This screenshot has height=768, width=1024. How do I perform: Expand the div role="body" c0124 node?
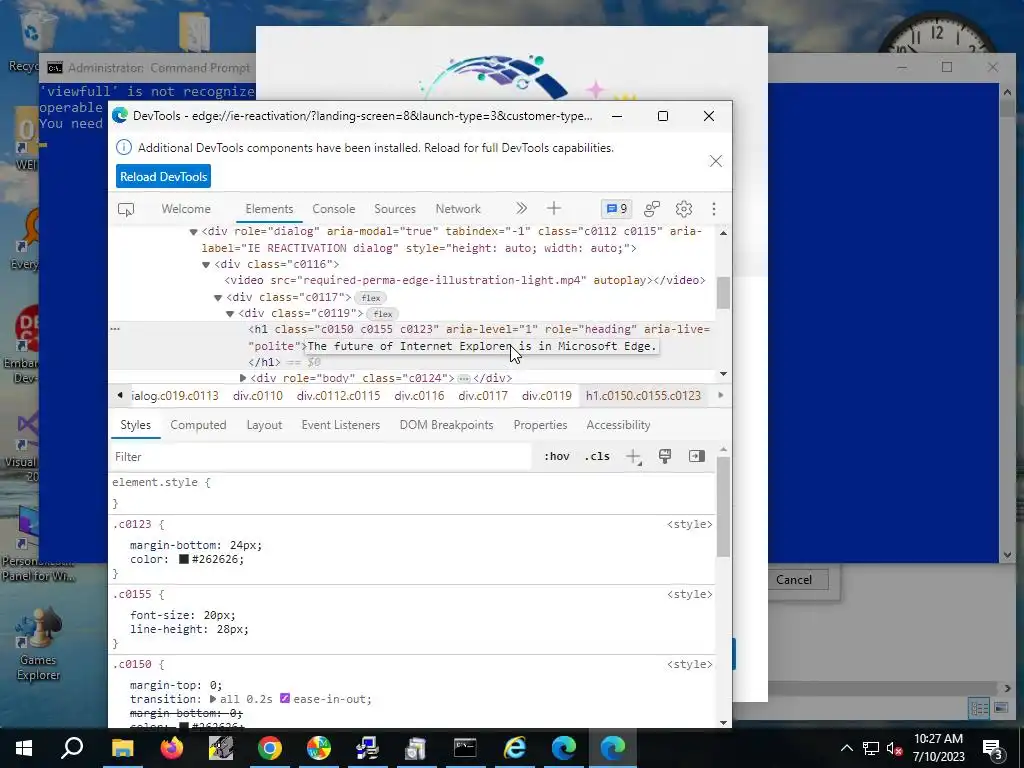tap(243, 378)
